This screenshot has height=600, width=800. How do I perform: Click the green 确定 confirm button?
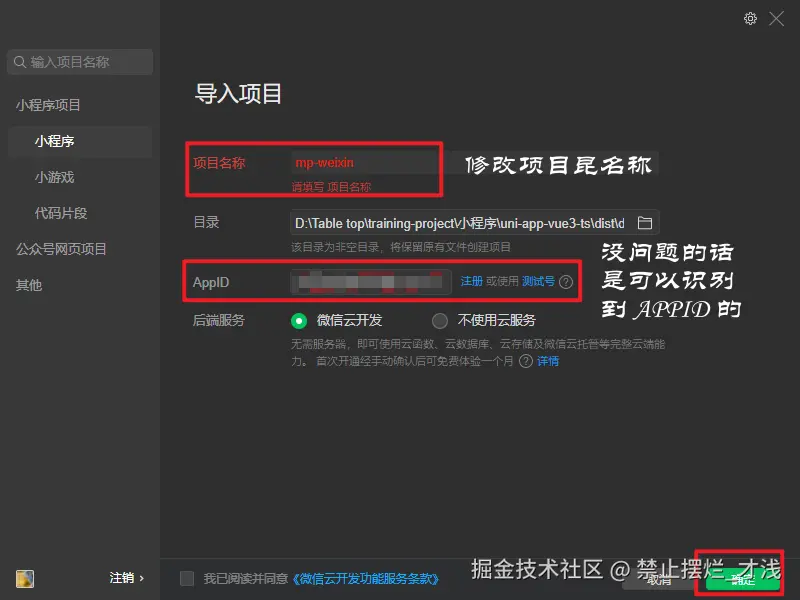[742, 580]
